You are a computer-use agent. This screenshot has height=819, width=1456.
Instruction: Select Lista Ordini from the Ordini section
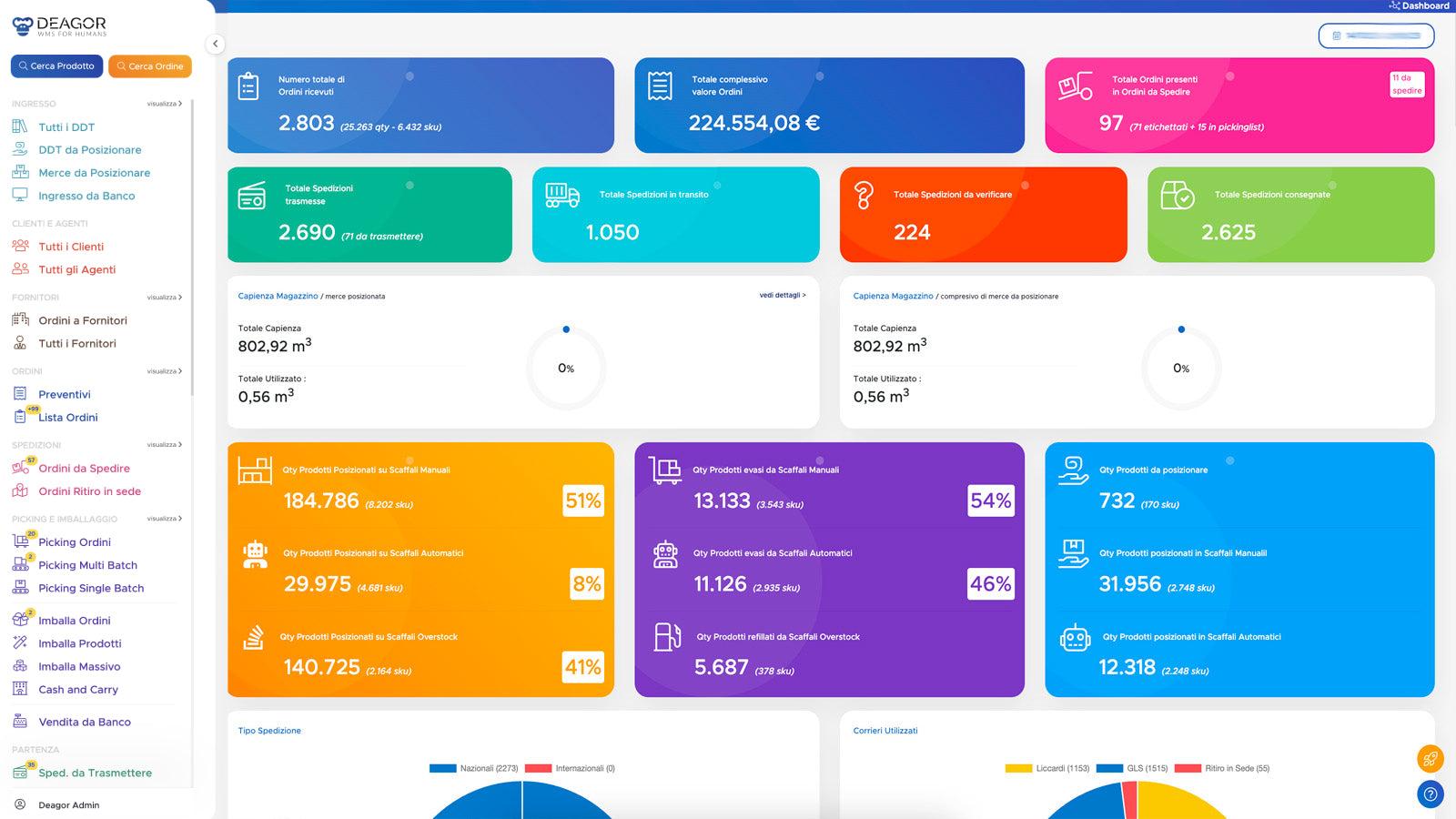point(68,417)
